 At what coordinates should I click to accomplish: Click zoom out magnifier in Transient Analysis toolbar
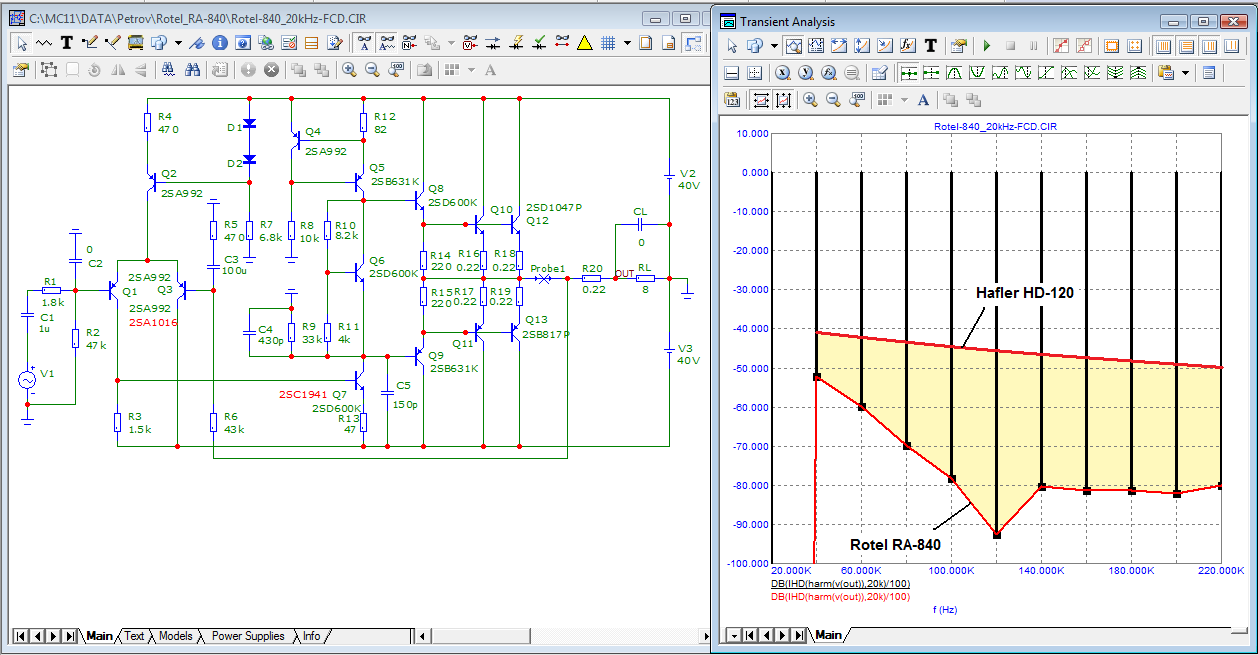pyautogui.click(x=833, y=100)
